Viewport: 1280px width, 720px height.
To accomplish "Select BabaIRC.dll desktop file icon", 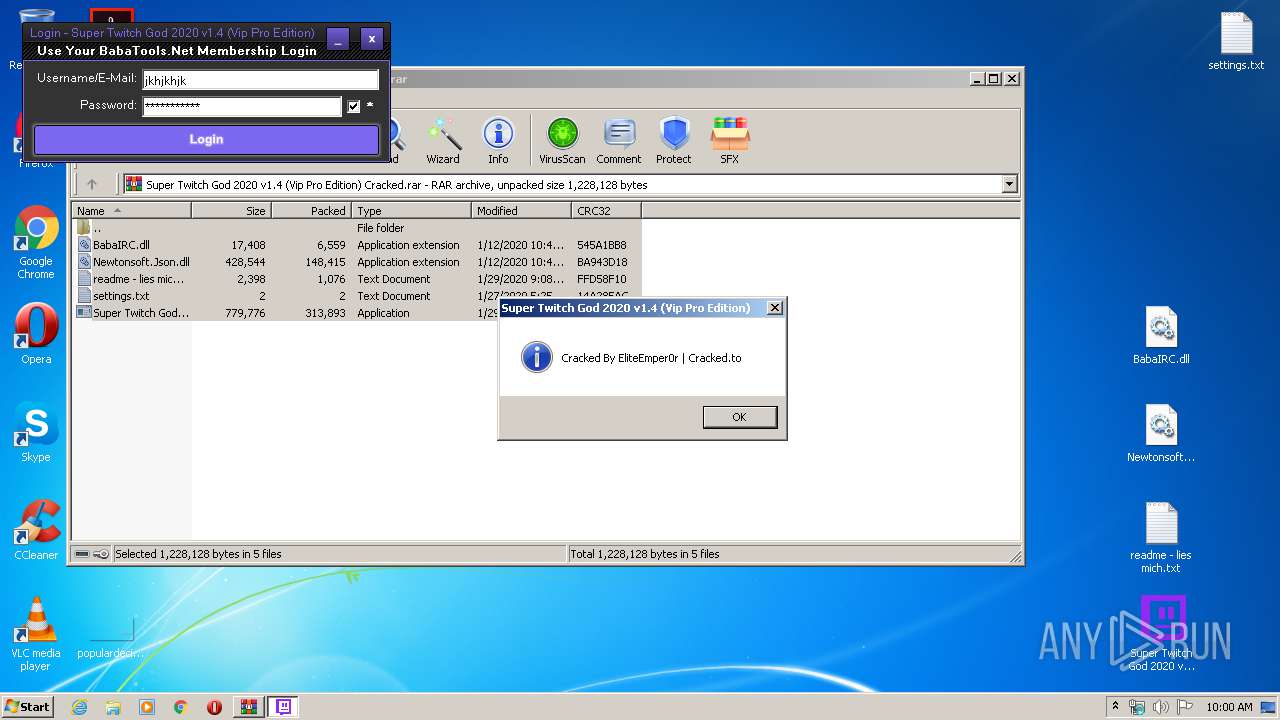I will [x=1161, y=336].
